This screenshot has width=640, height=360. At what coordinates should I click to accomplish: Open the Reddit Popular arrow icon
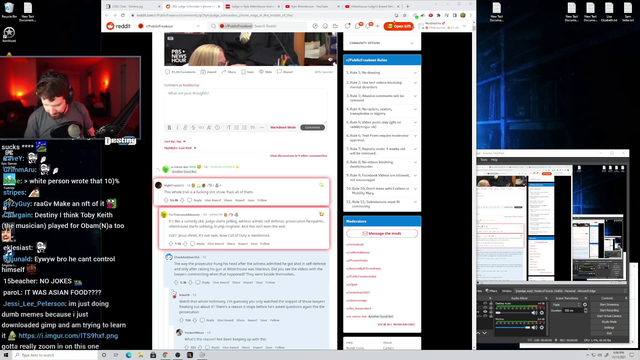point(315,26)
